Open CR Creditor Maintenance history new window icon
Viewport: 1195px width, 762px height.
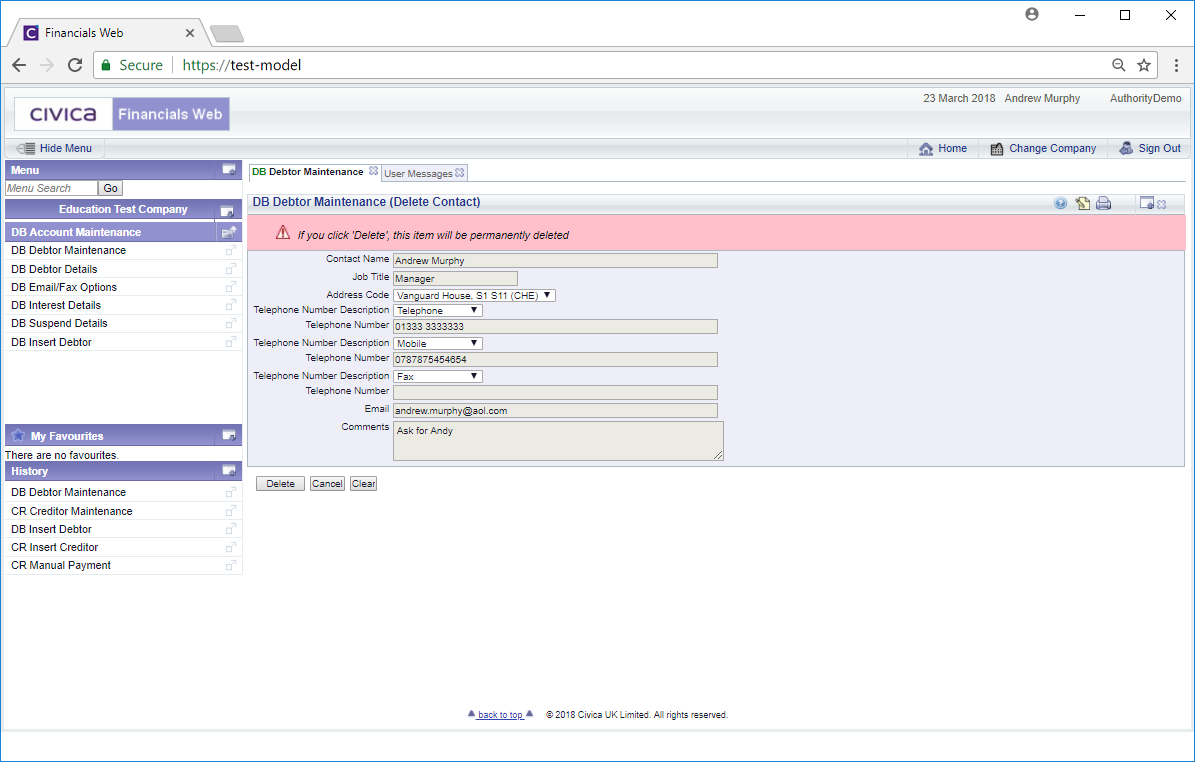pos(230,511)
